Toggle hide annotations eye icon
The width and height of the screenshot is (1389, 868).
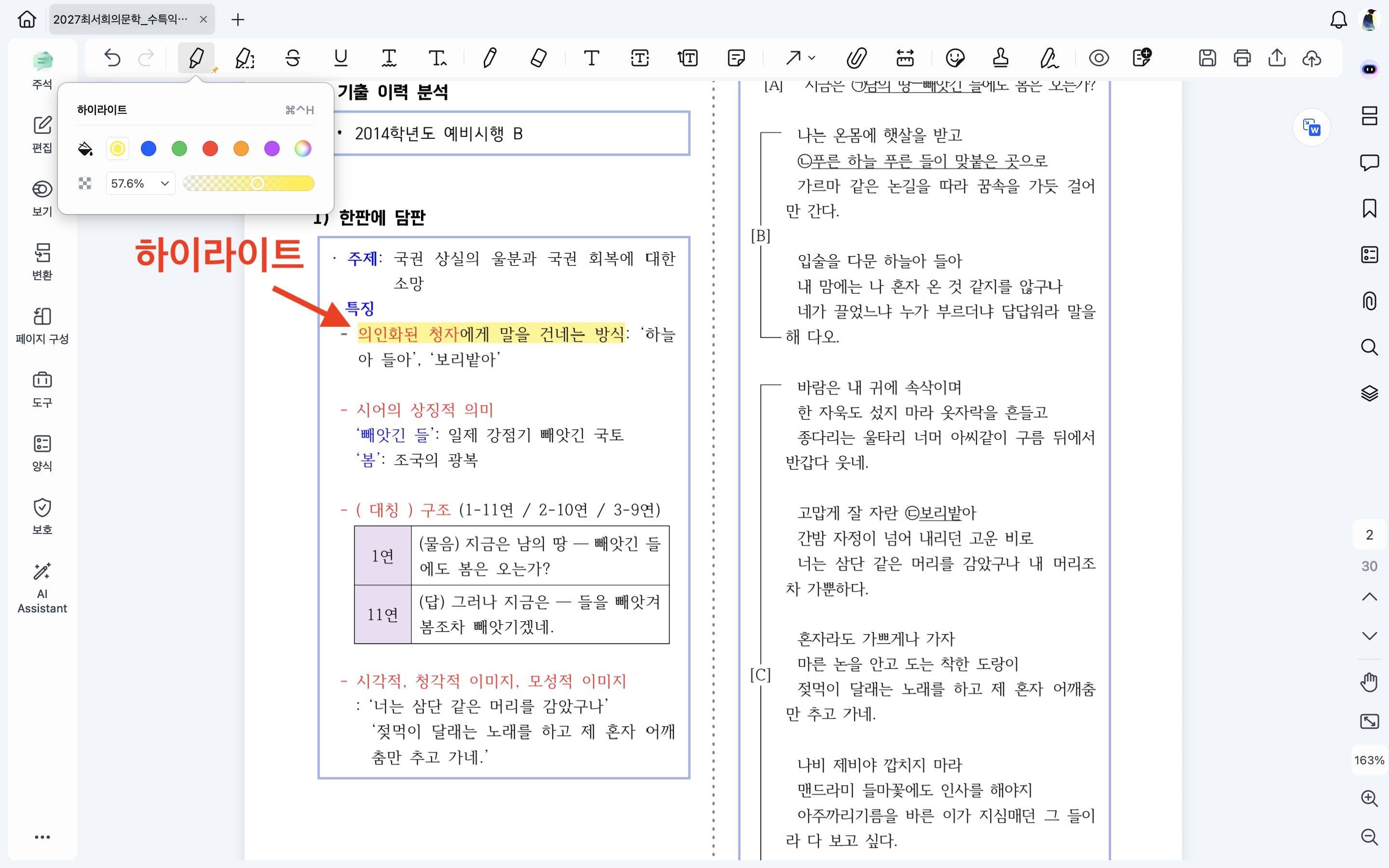(1099, 58)
